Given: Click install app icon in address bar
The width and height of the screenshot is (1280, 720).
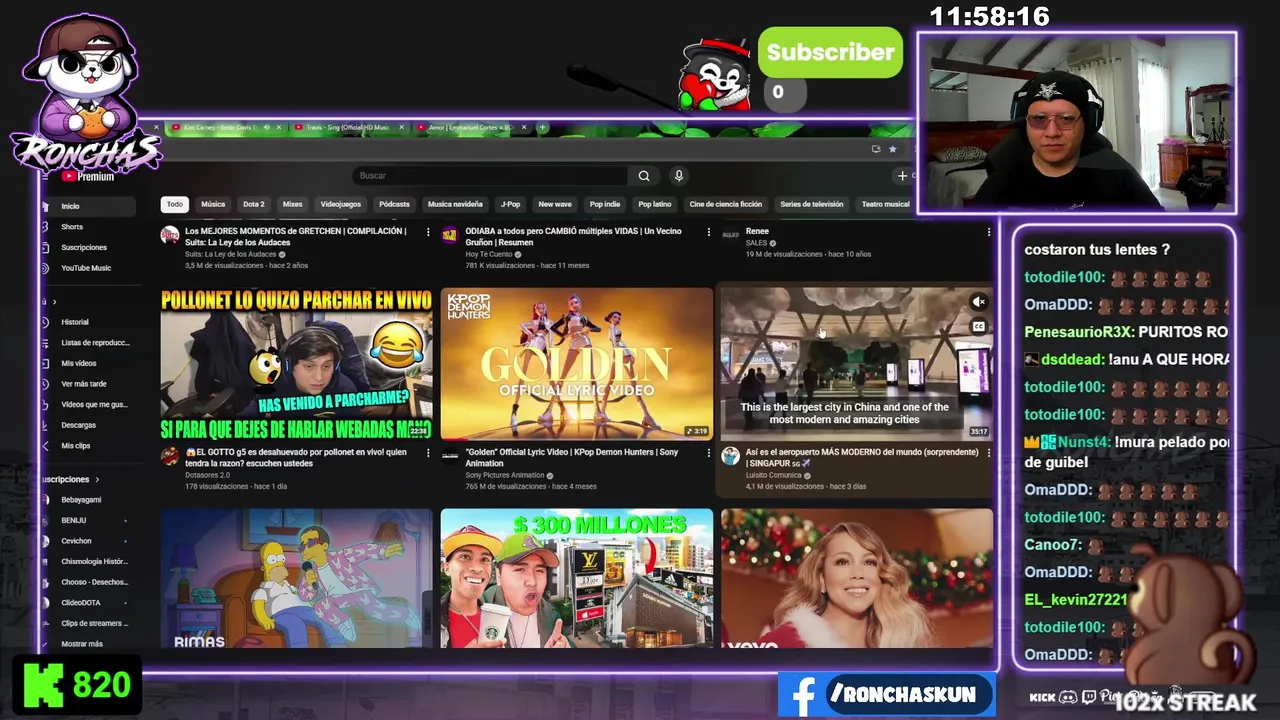Looking at the screenshot, I should [x=876, y=149].
